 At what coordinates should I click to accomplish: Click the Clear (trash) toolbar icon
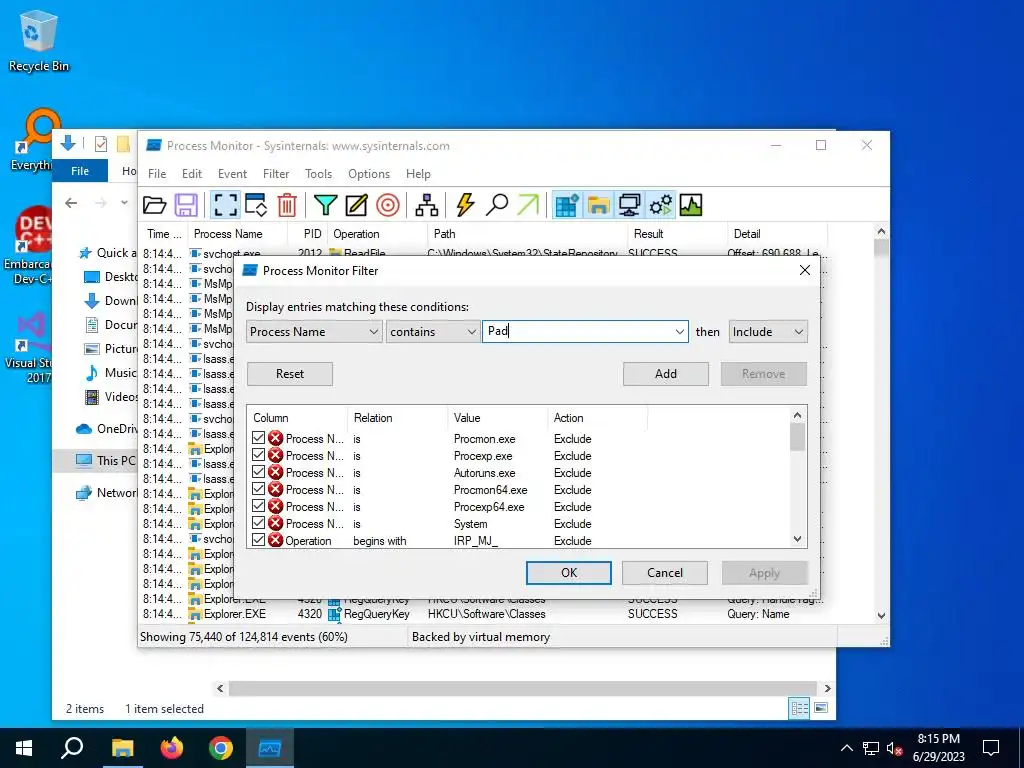(287, 205)
